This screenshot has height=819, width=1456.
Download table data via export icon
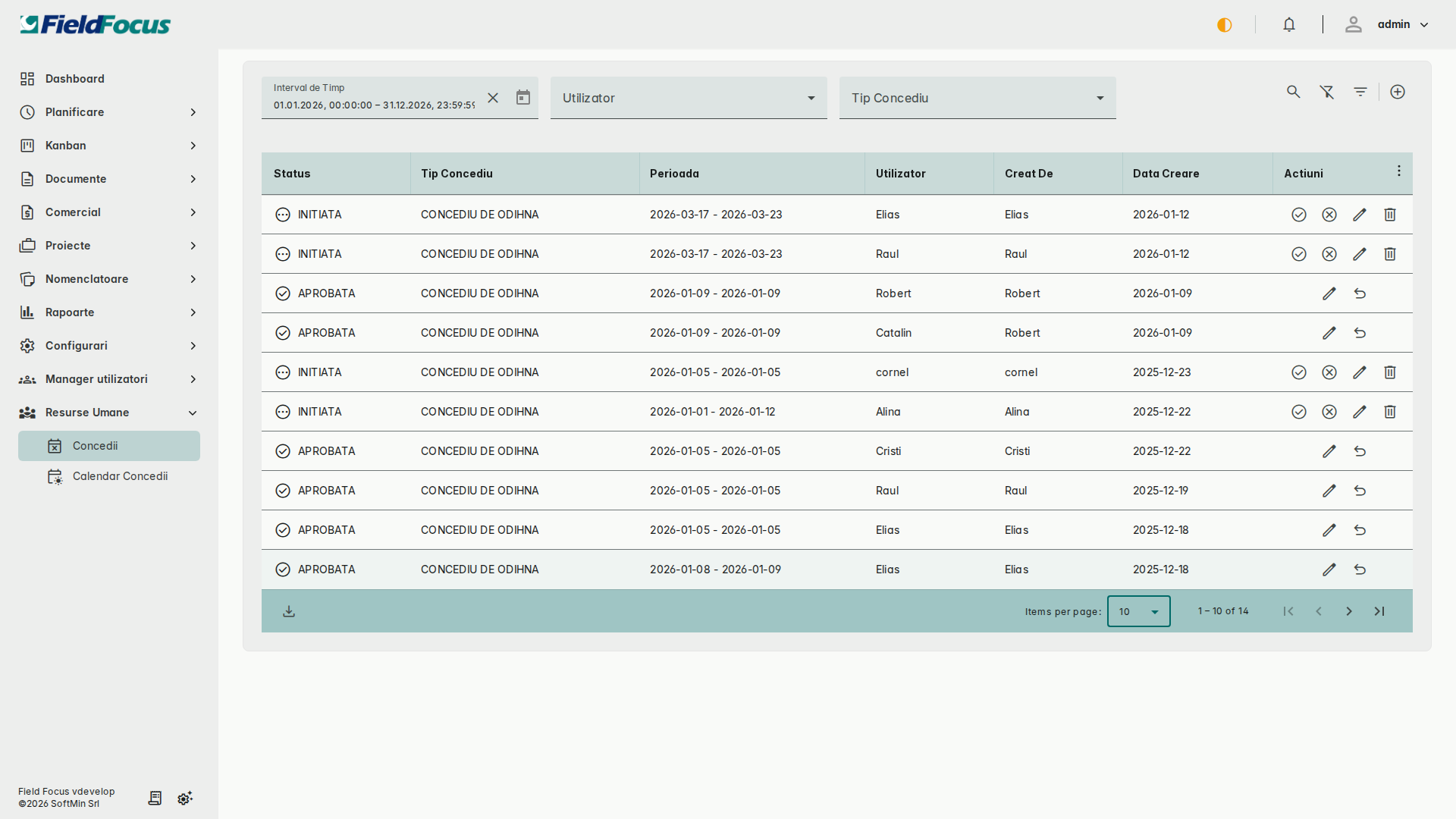click(289, 611)
